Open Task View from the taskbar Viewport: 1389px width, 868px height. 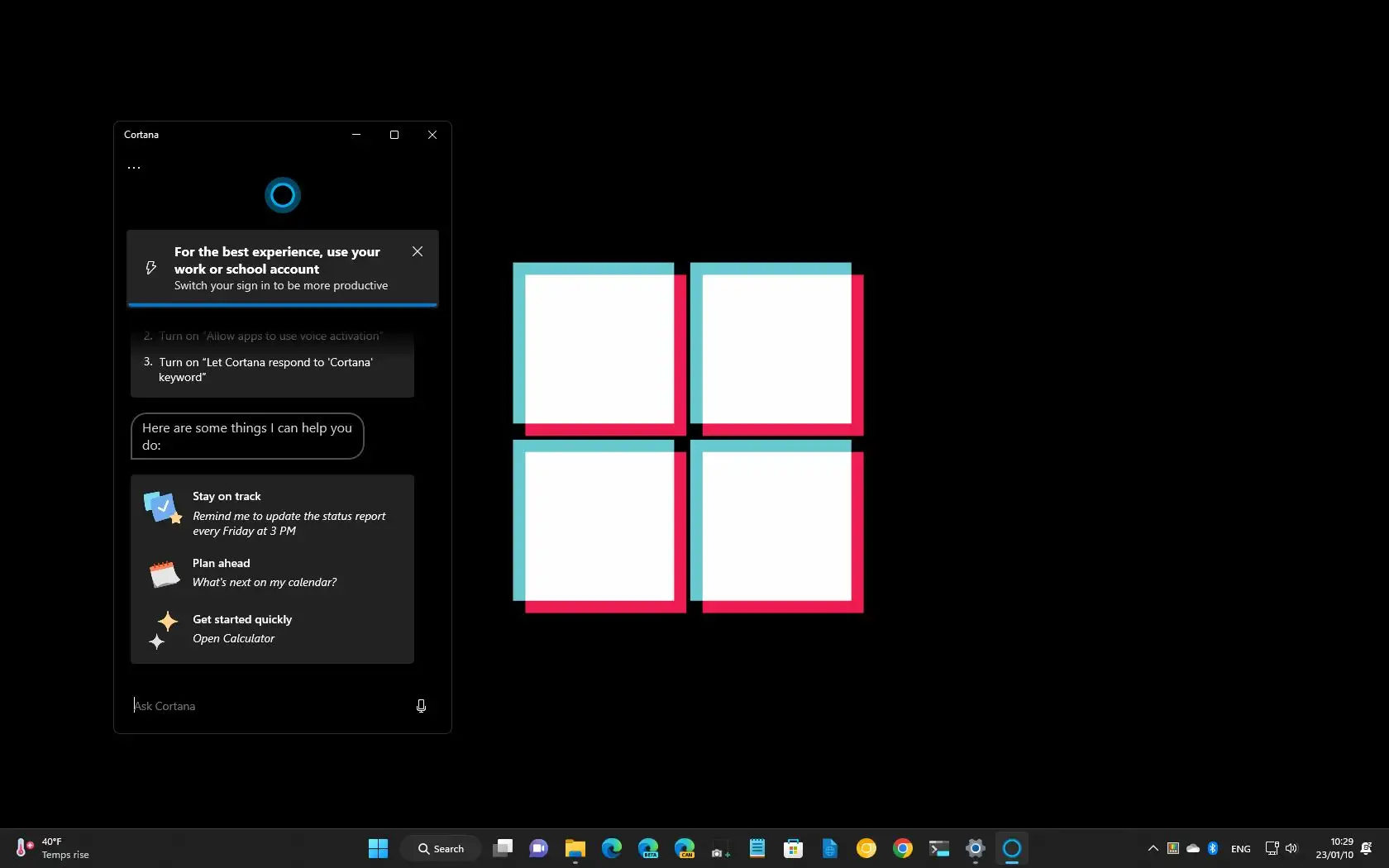[503, 848]
